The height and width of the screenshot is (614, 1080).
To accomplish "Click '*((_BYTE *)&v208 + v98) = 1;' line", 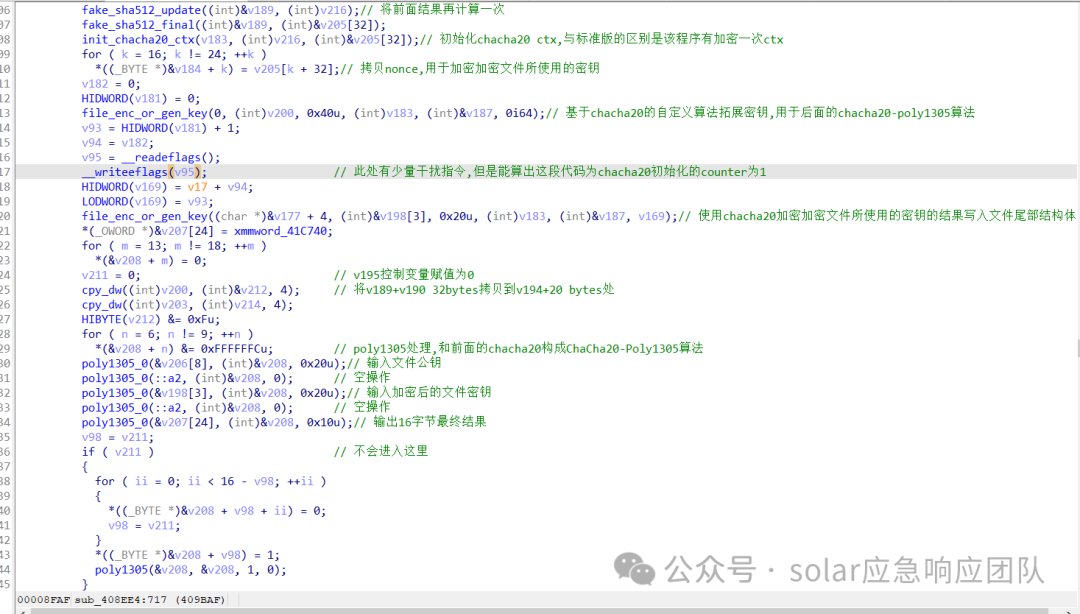I will (x=187, y=555).
